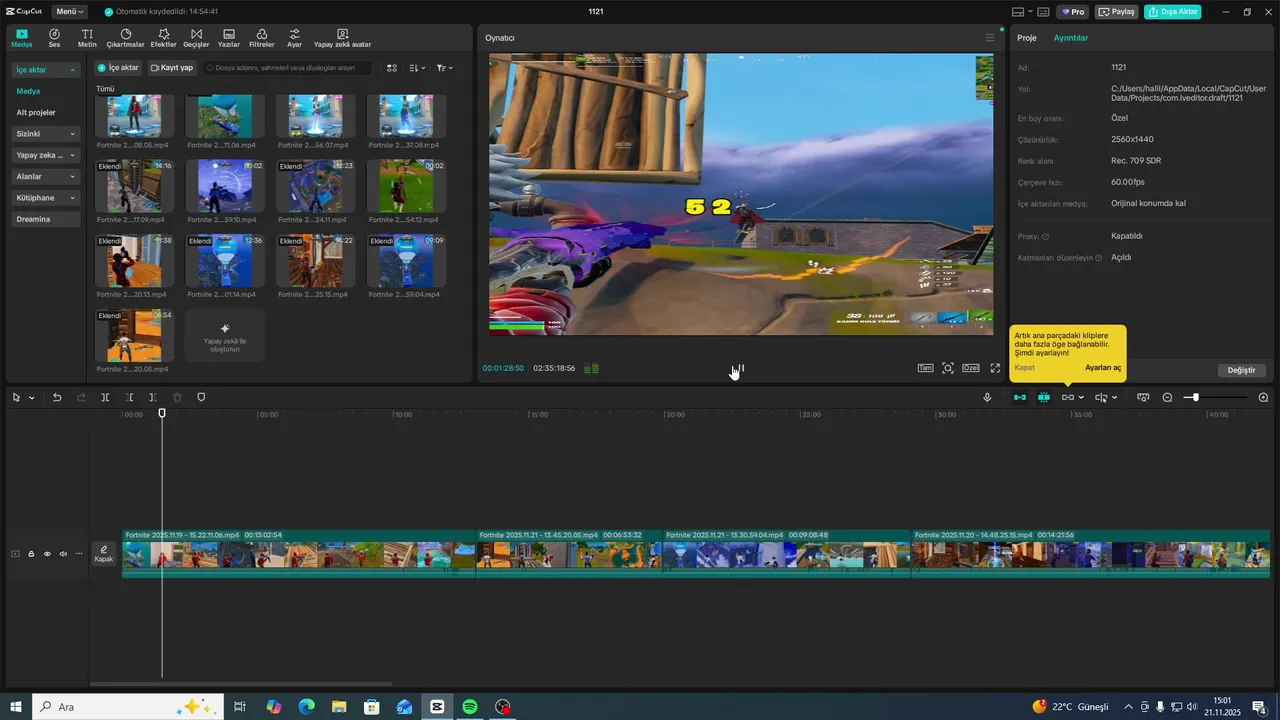Click the microphone record voiceover icon
Screen dimensions: 1280x720
[x=987, y=397]
